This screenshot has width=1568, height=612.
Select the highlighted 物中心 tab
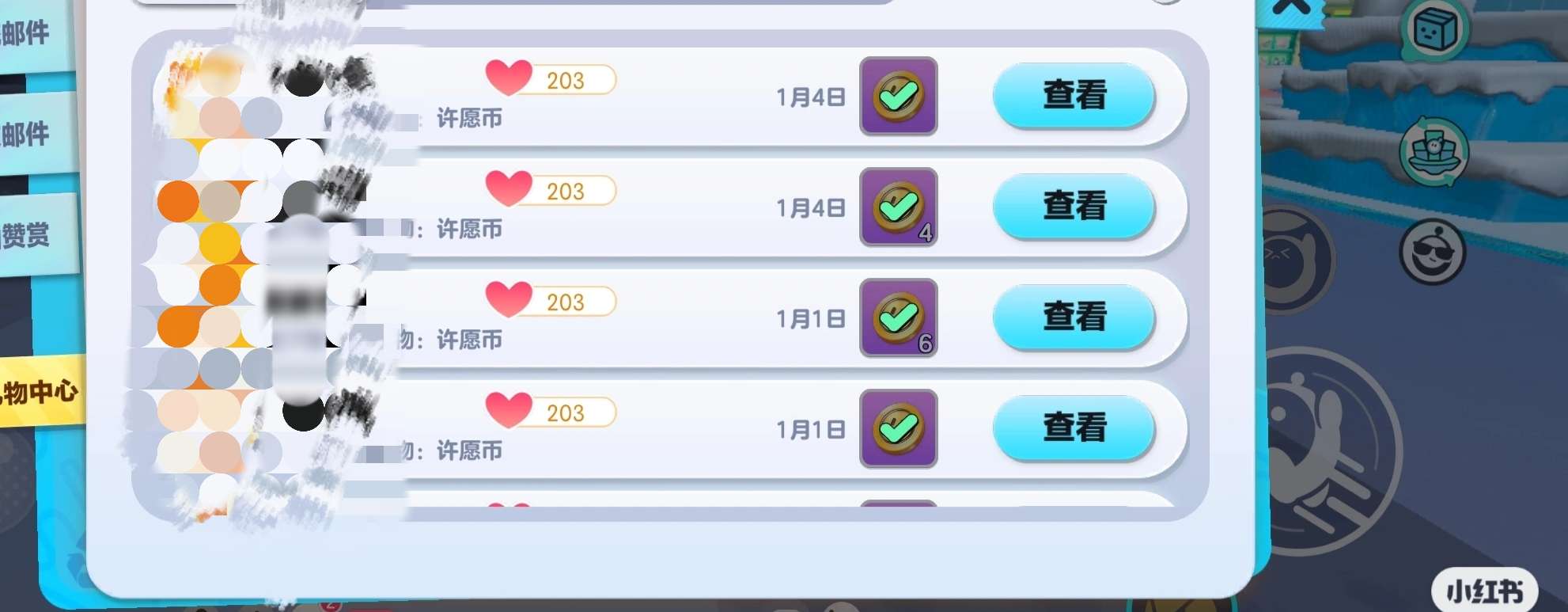click(x=41, y=391)
